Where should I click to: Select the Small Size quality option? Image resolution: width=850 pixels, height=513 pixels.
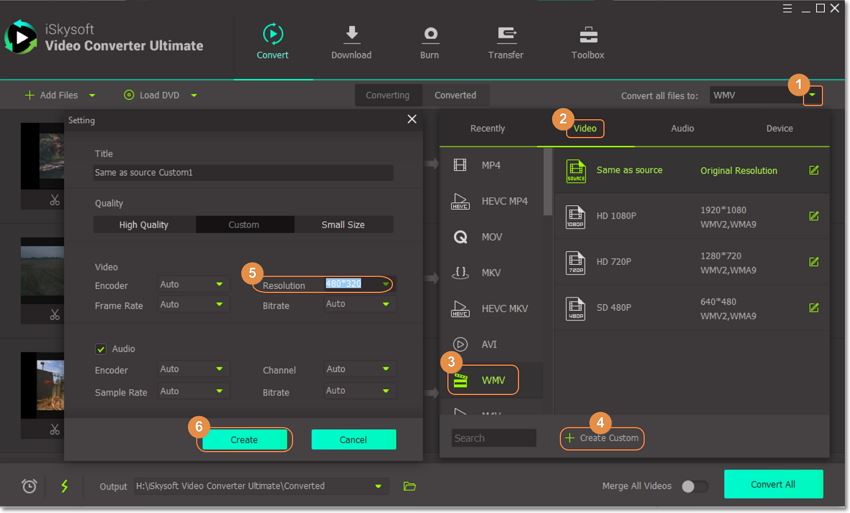(x=342, y=225)
